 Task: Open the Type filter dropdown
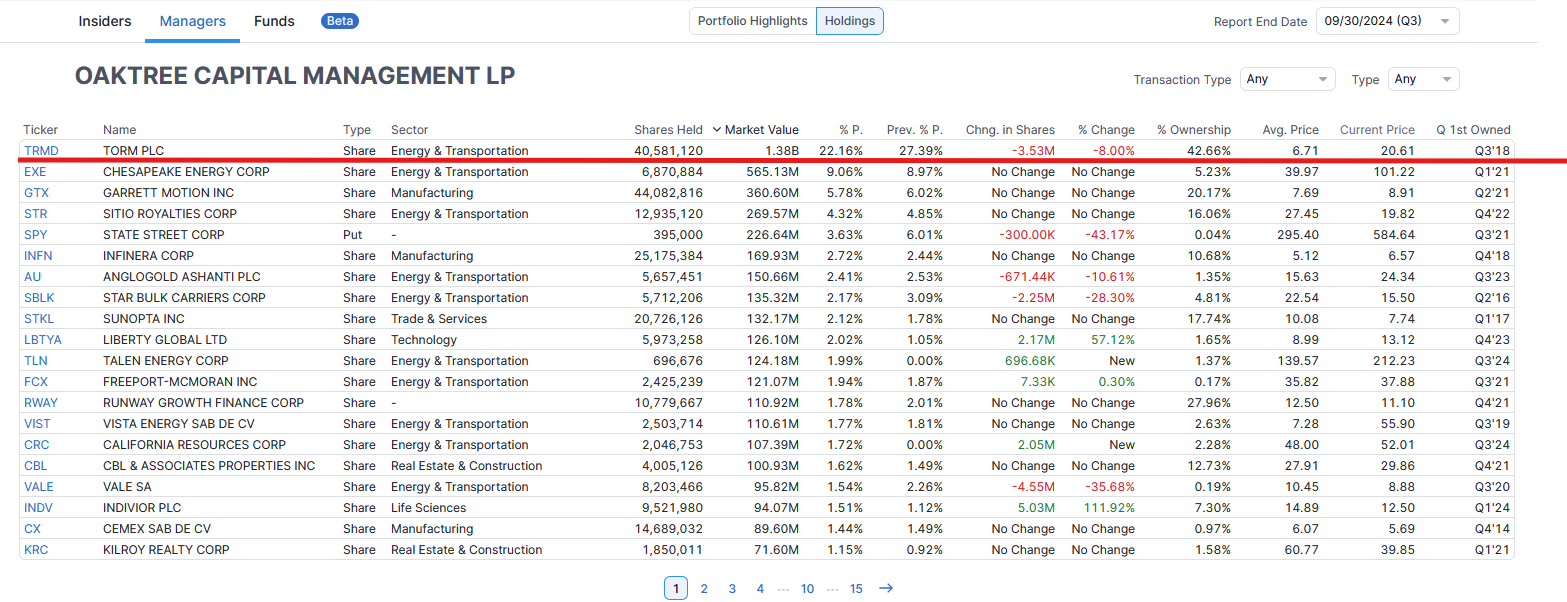click(x=1423, y=79)
